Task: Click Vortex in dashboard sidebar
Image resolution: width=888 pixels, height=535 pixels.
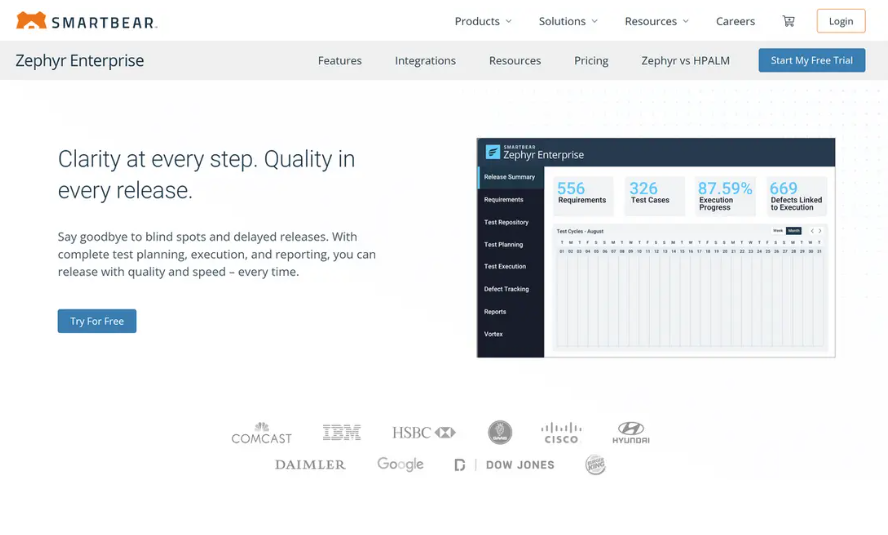Action: [493, 334]
